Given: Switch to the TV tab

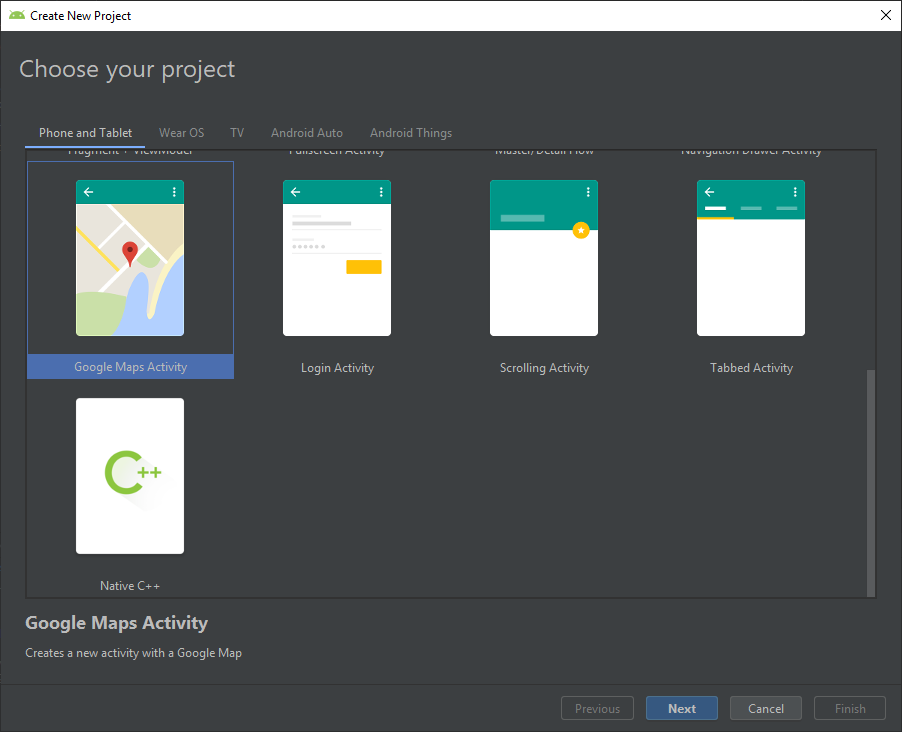Looking at the screenshot, I should pos(237,133).
